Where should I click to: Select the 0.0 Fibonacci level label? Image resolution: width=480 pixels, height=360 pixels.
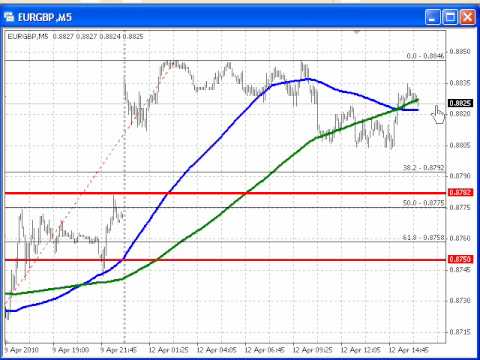(x=425, y=56)
